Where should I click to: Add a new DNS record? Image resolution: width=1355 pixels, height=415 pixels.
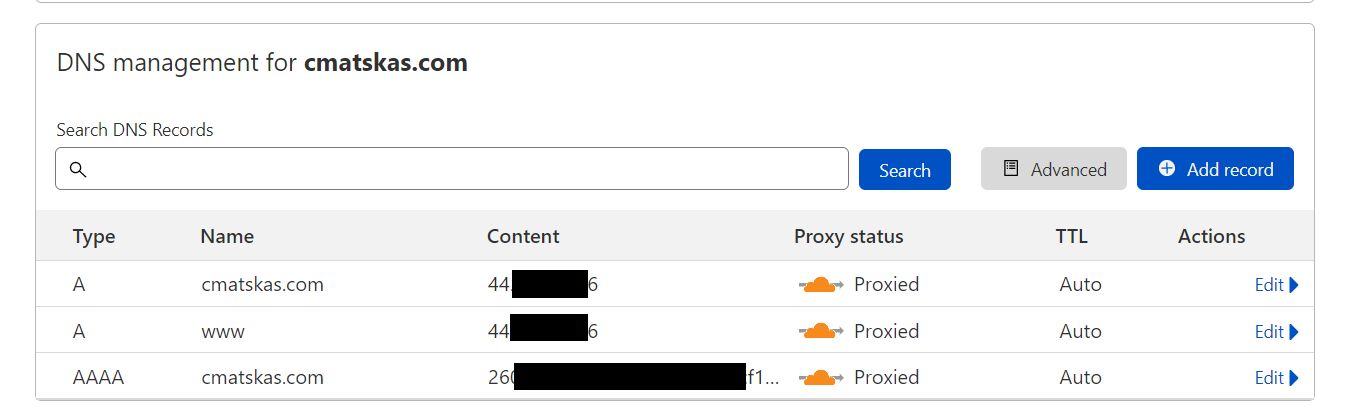coord(1215,169)
